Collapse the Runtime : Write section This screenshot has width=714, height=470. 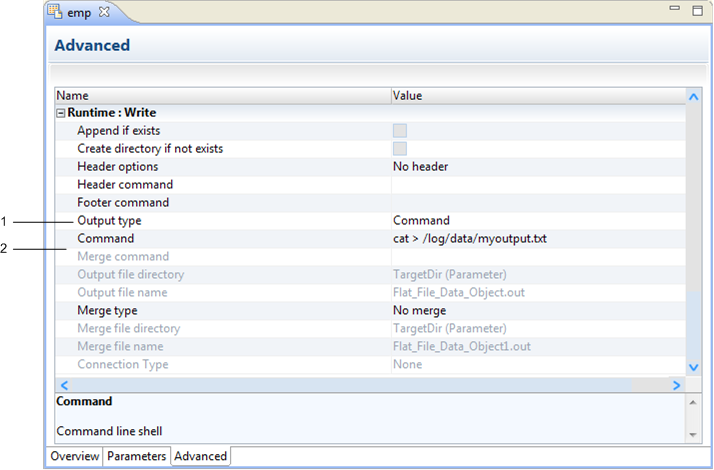[61, 113]
